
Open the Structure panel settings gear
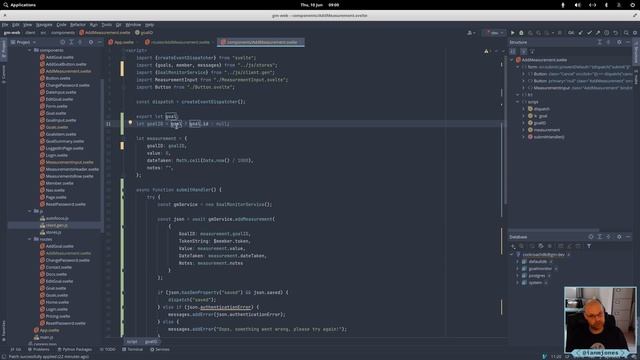(619, 42)
